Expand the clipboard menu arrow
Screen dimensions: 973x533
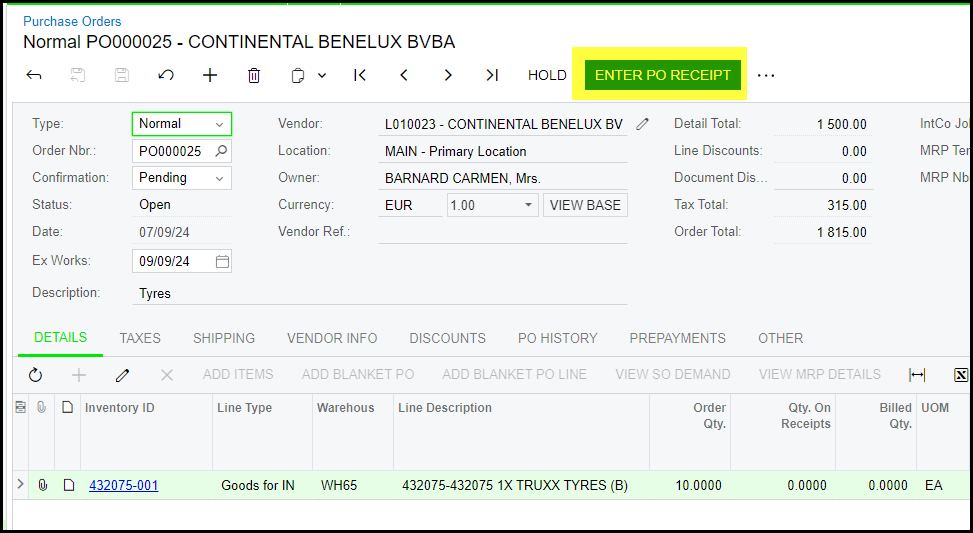322,75
